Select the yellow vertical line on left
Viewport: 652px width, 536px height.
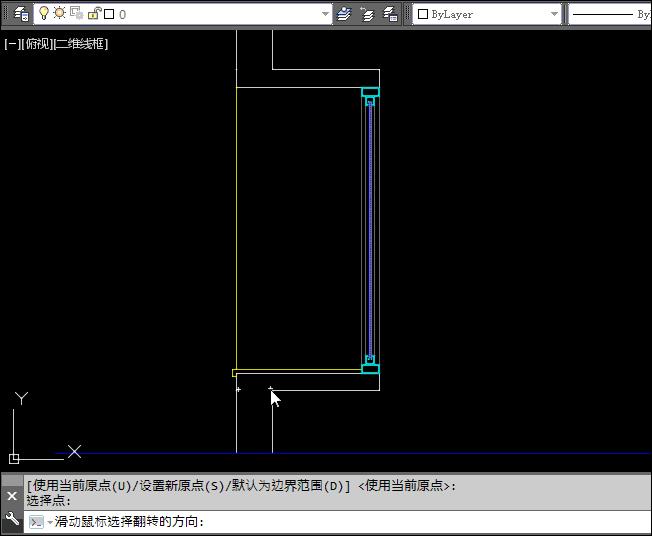point(237,228)
